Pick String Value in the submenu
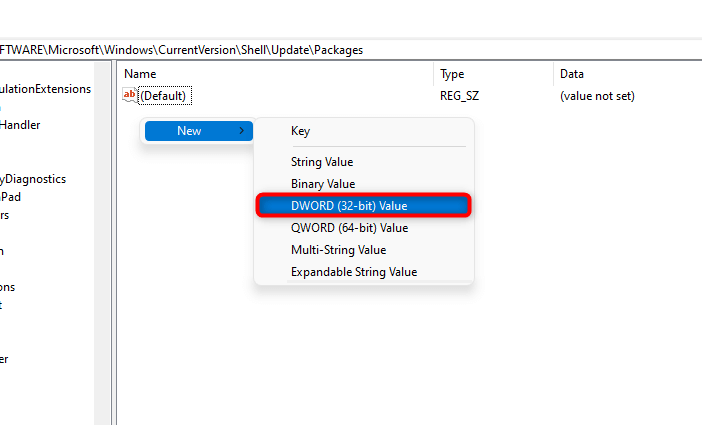702x425 pixels. point(322,162)
